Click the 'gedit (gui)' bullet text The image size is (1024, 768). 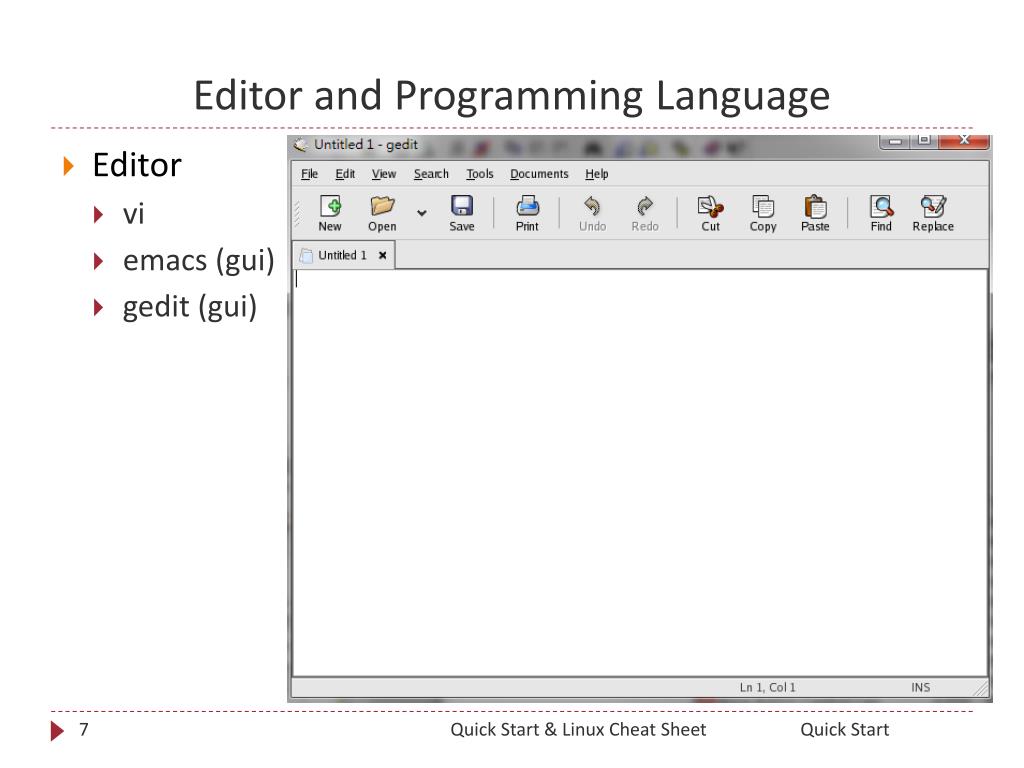190,307
